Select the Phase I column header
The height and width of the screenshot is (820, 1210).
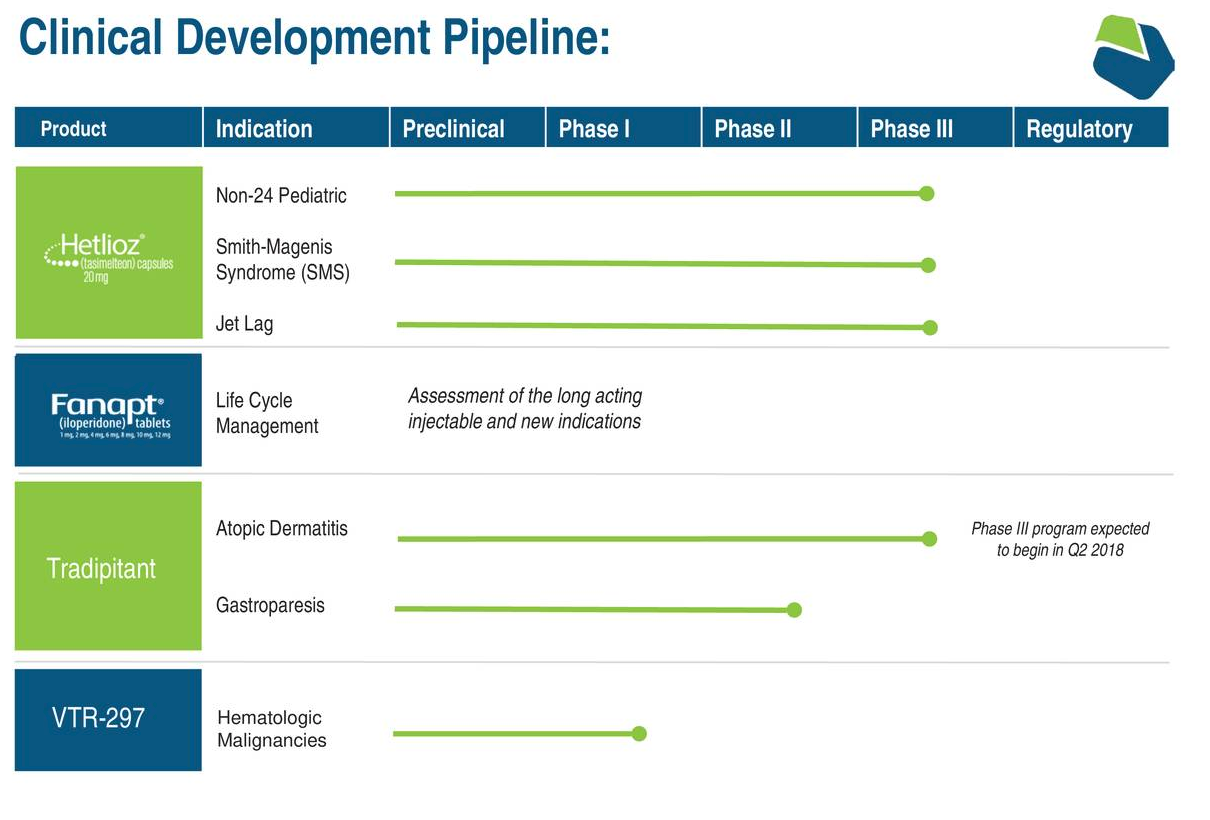[x=624, y=128]
